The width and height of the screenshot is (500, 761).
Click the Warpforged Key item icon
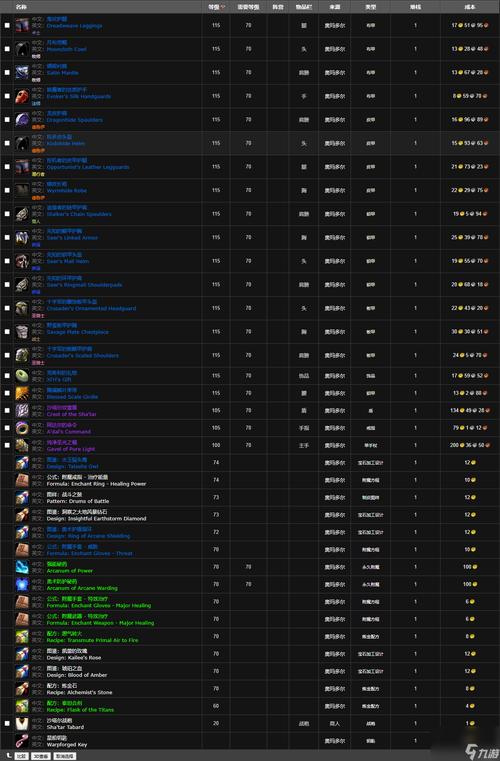point(22,741)
